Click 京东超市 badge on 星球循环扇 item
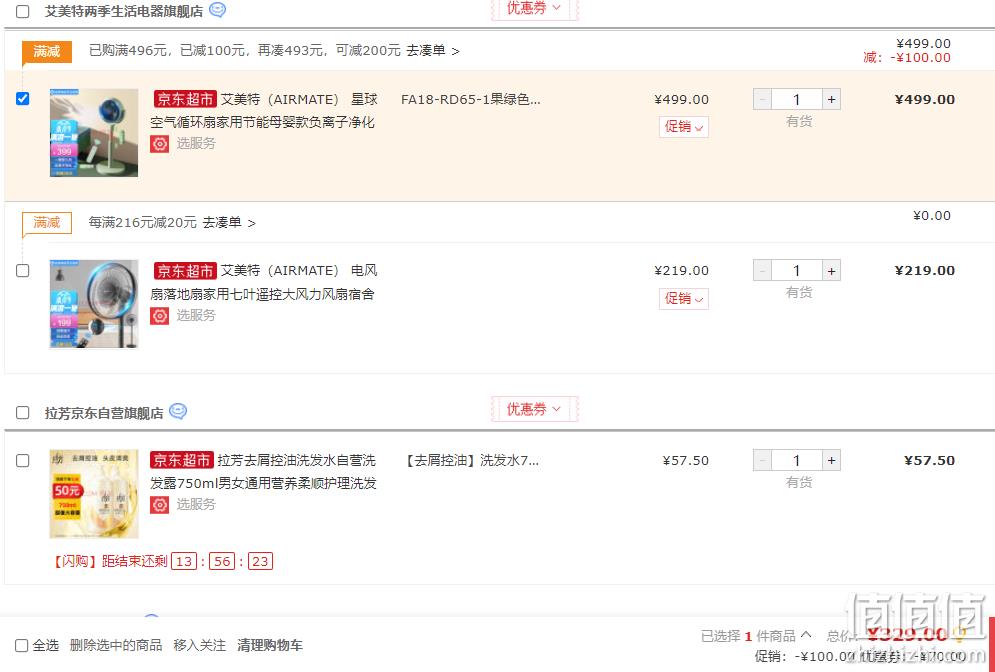The height and width of the screenshot is (672, 995). click(x=185, y=99)
